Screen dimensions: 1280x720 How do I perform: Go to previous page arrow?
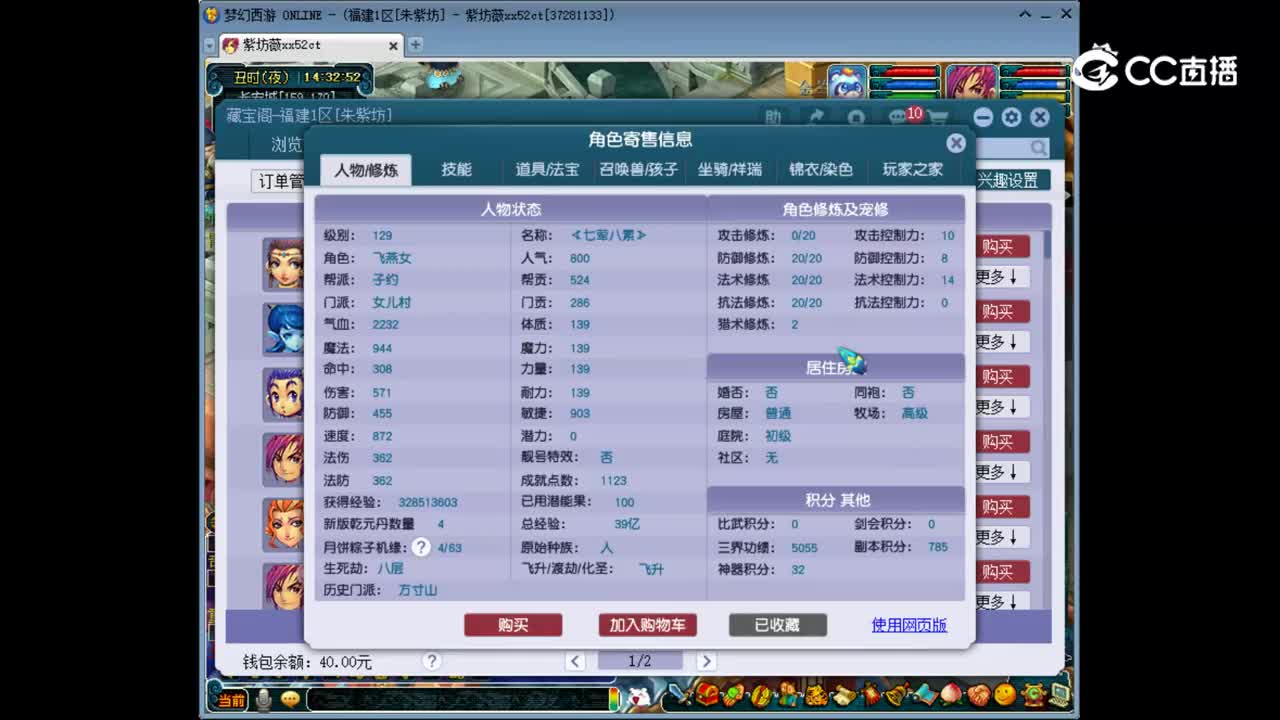coord(575,661)
